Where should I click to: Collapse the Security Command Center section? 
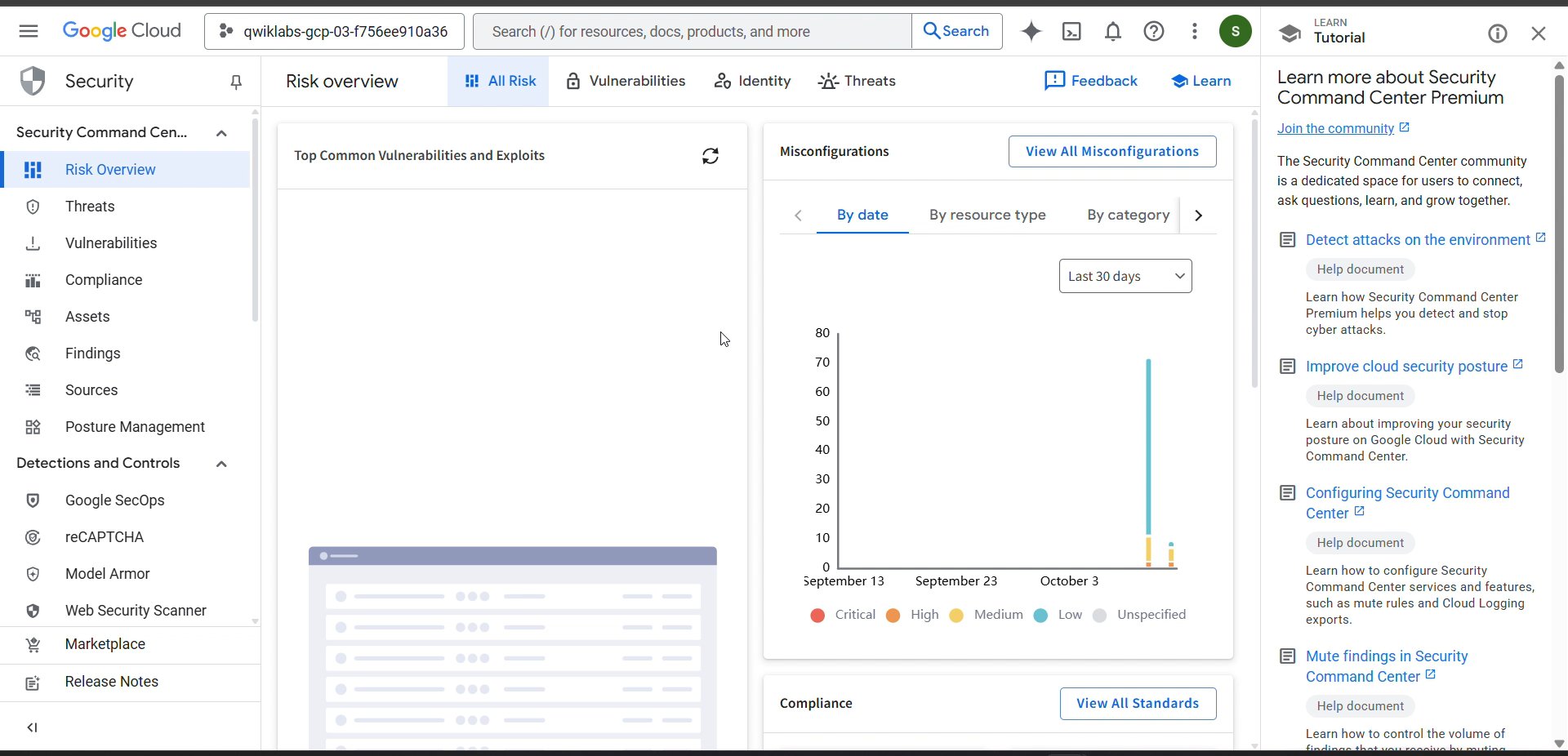[x=221, y=133]
